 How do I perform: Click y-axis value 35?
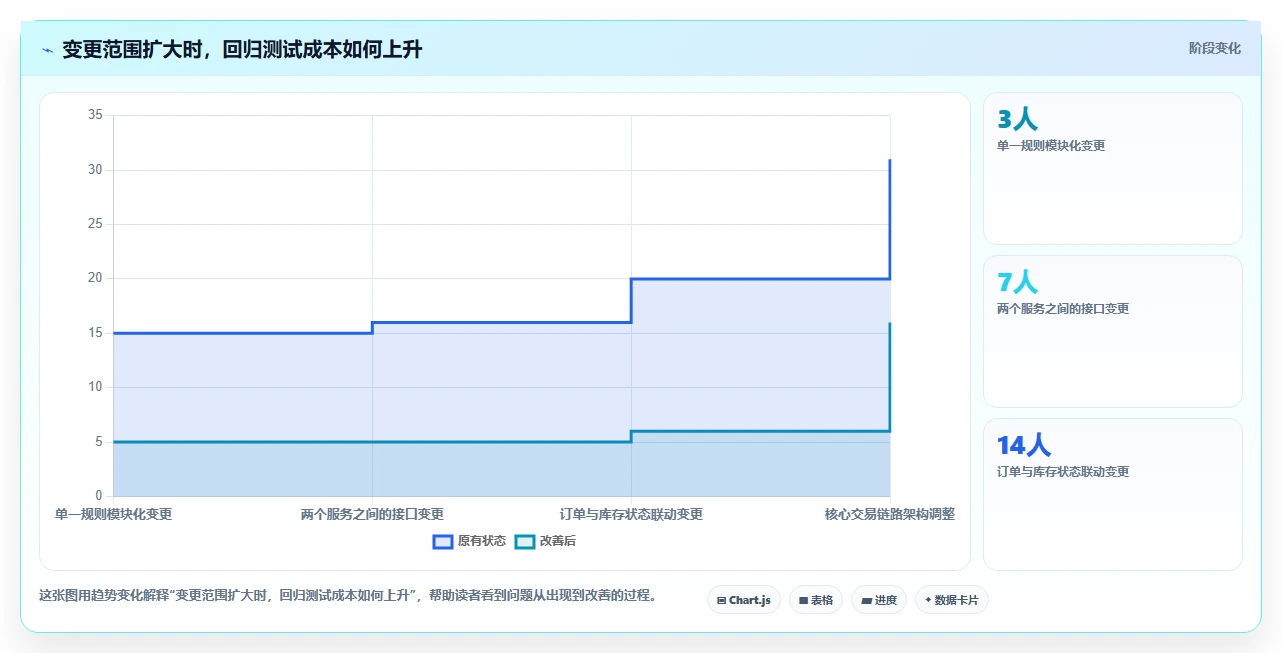[x=95, y=115]
